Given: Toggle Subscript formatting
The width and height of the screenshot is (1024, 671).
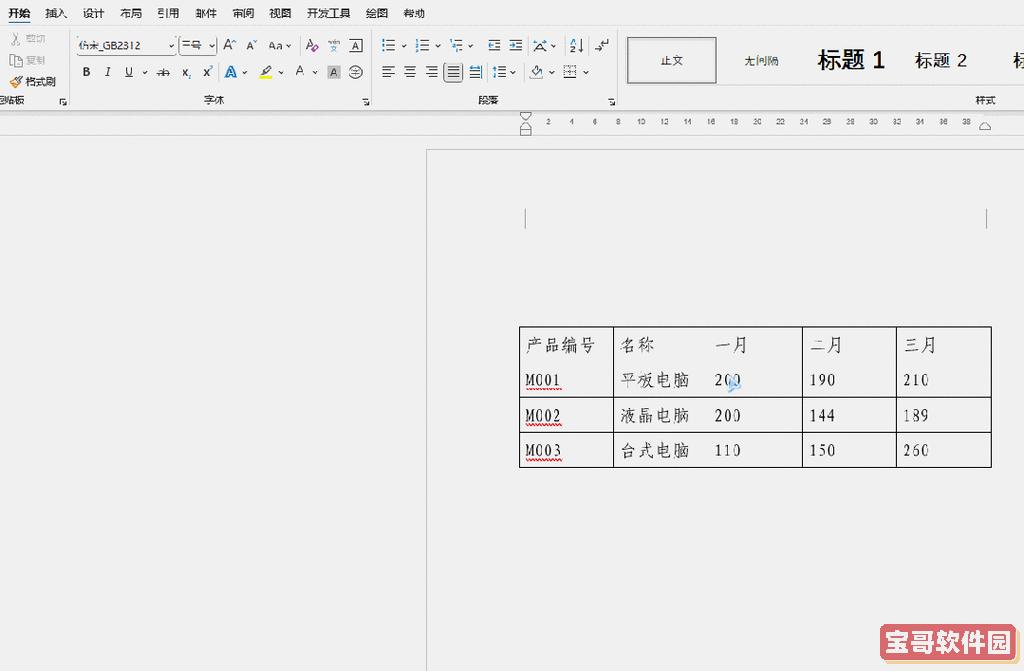Looking at the screenshot, I should 186,72.
